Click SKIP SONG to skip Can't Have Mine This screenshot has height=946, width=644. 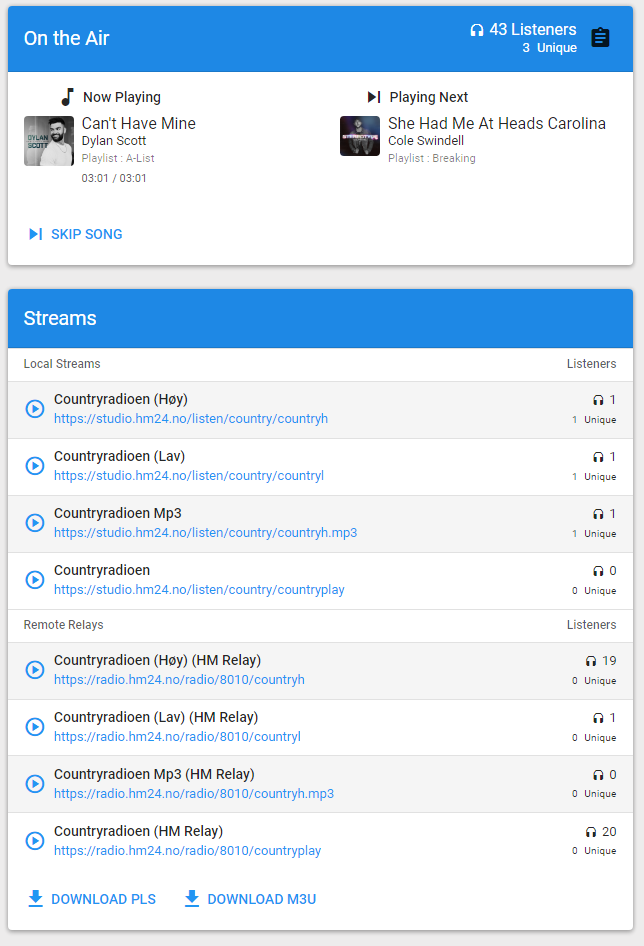tap(85, 234)
